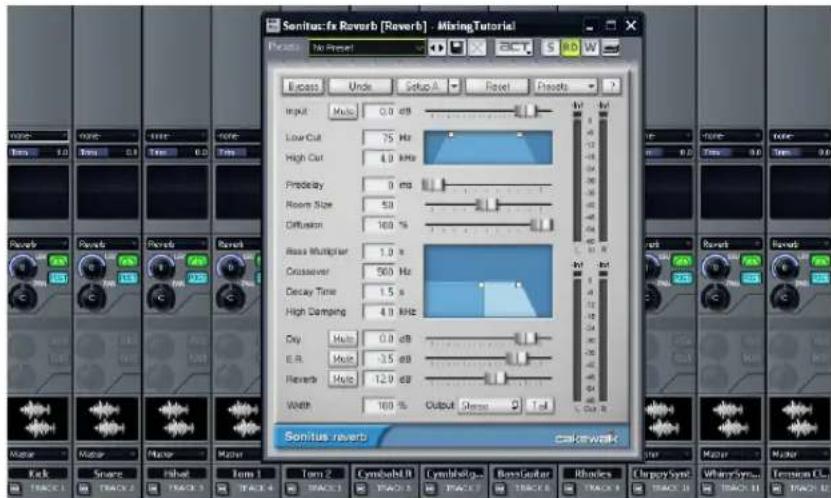This screenshot has height=498, width=831.
Task: Click the high damping node in decay graph
Action: 518,285
